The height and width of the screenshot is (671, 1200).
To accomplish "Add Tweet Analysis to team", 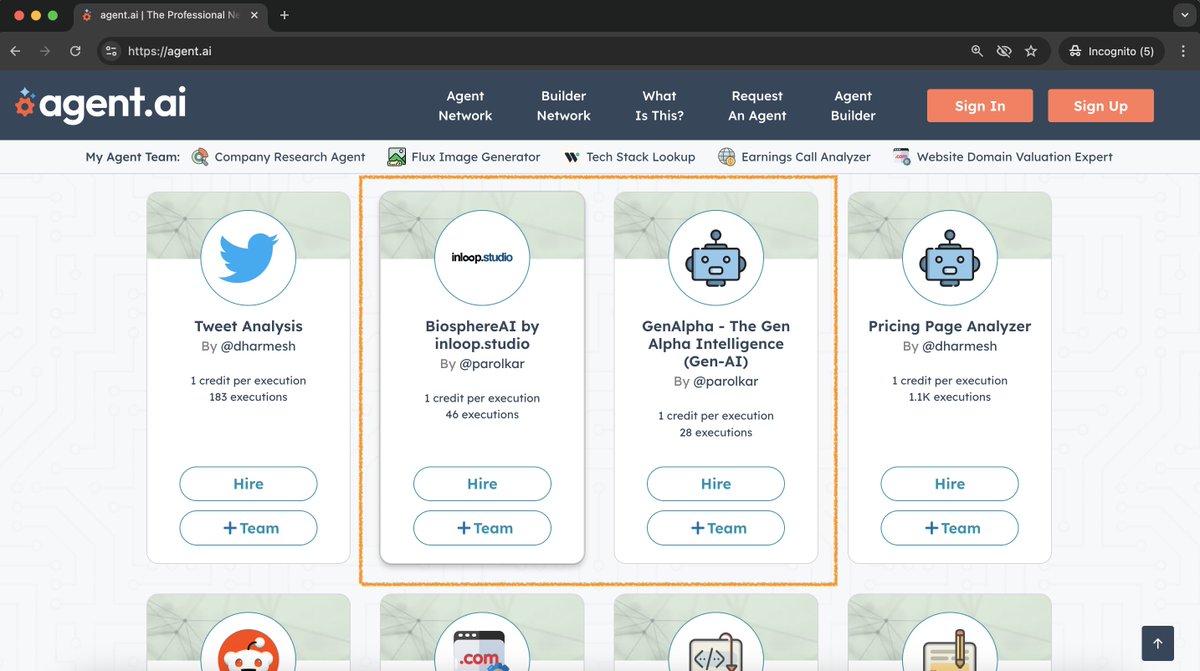I will (x=248, y=528).
